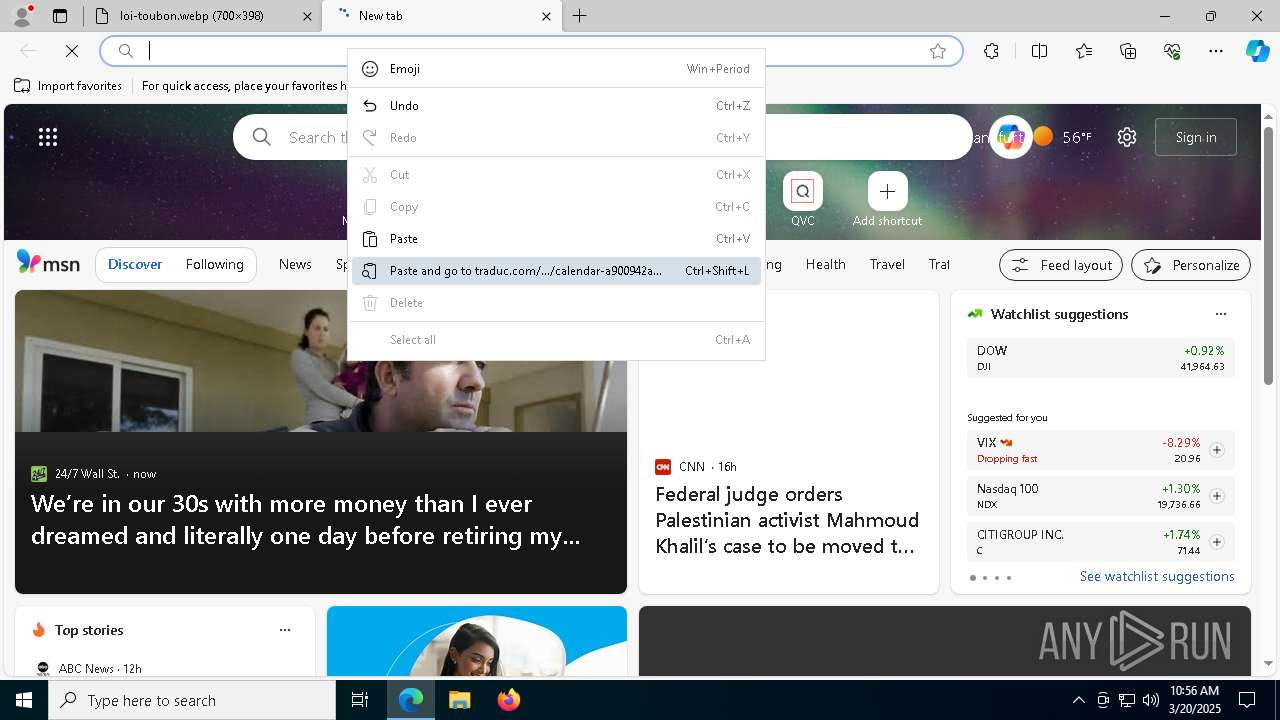Choose Emoji in the context menu
Screen dimensions: 1280x720
[556, 69]
